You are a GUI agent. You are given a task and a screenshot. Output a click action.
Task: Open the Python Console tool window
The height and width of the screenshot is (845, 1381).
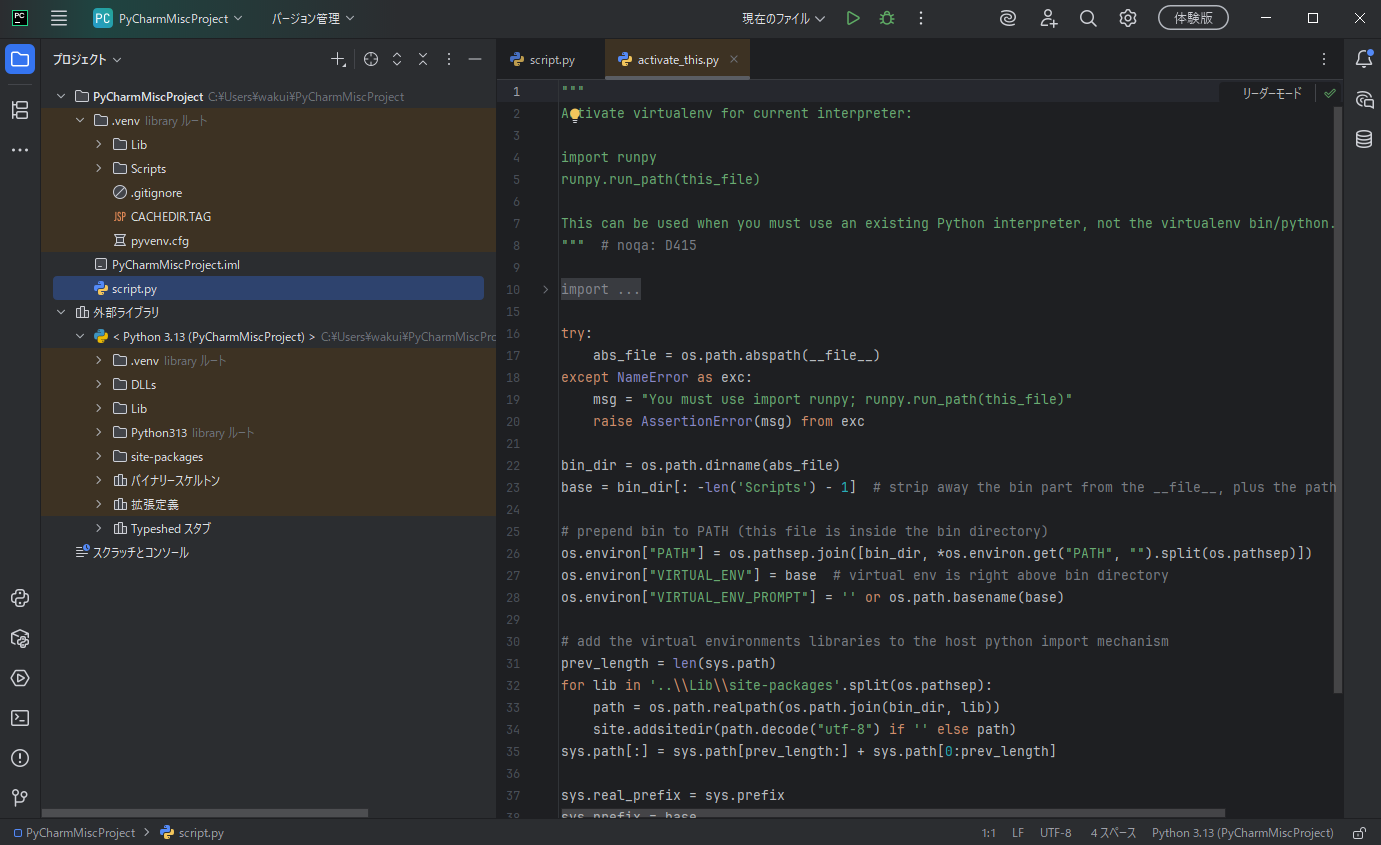[20, 598]
